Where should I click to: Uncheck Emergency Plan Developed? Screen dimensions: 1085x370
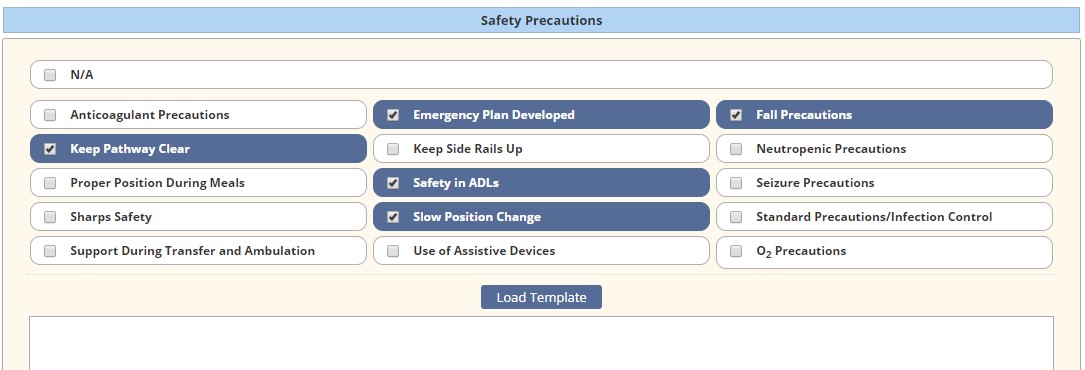[393, 115]
